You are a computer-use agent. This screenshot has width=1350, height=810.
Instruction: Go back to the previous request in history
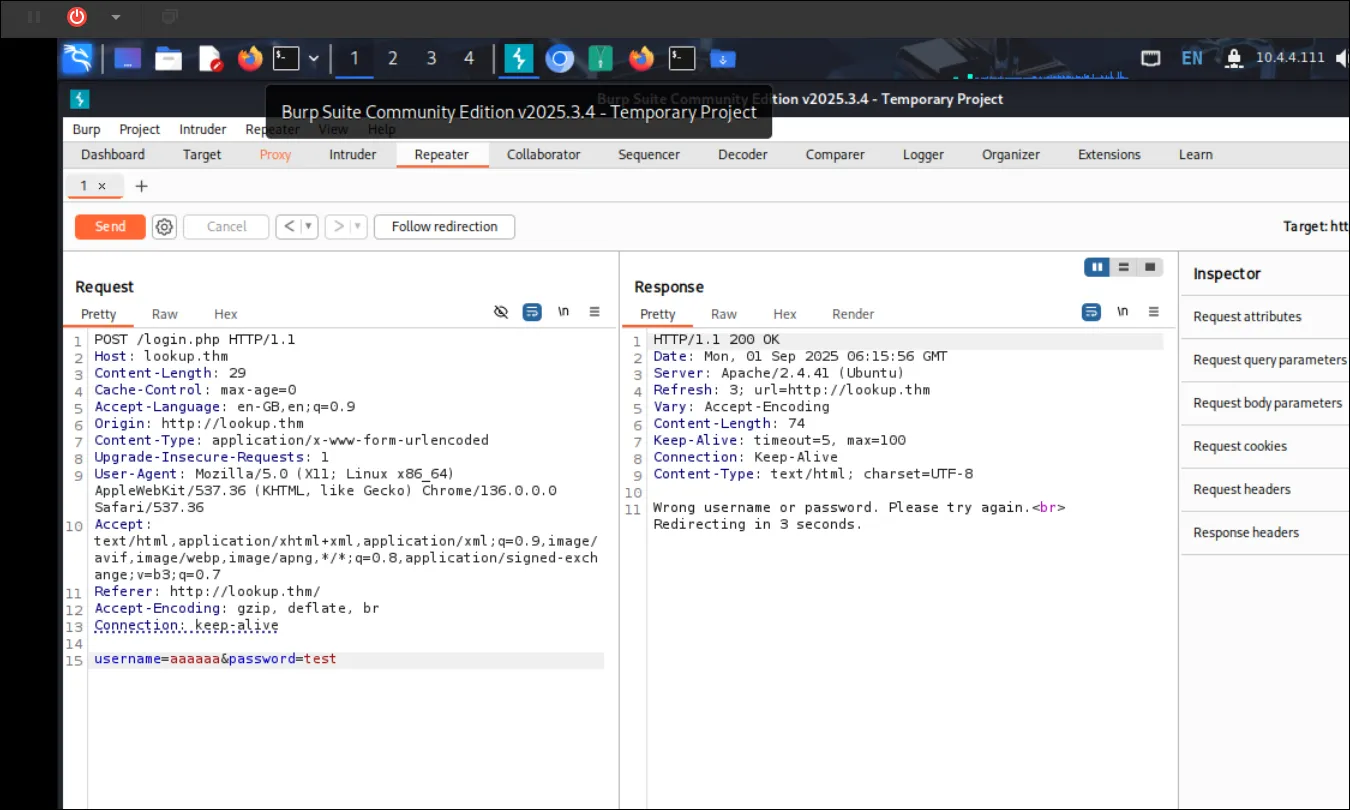289,227
